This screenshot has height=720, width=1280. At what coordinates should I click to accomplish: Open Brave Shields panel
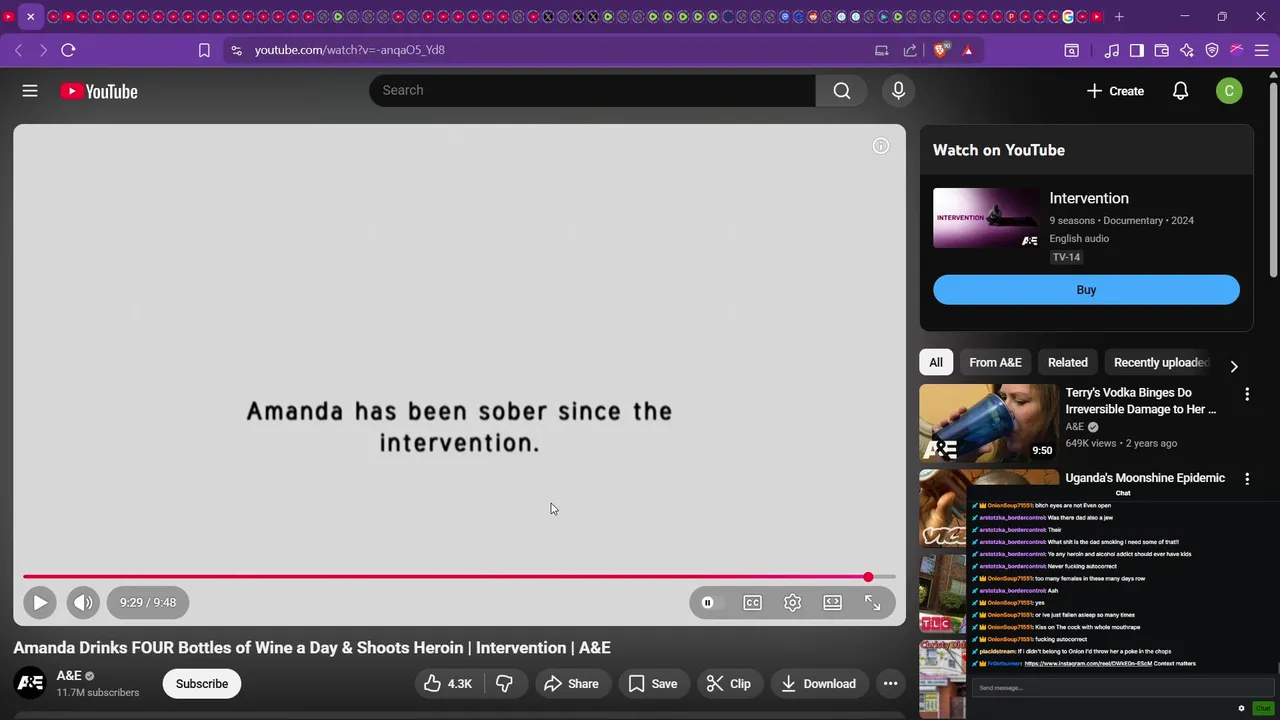940,50
